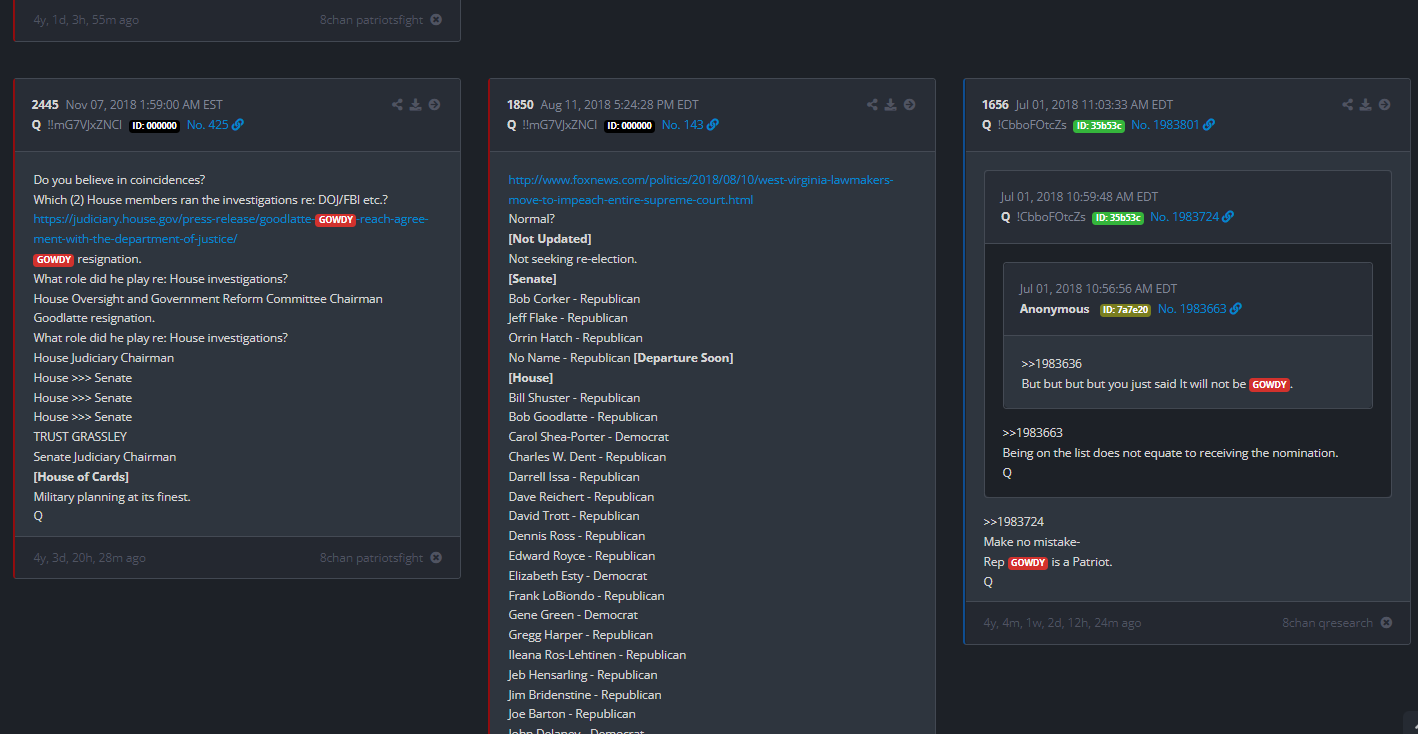
Task: Open the chain link icon next to No. 143
Action: [713, 125]
